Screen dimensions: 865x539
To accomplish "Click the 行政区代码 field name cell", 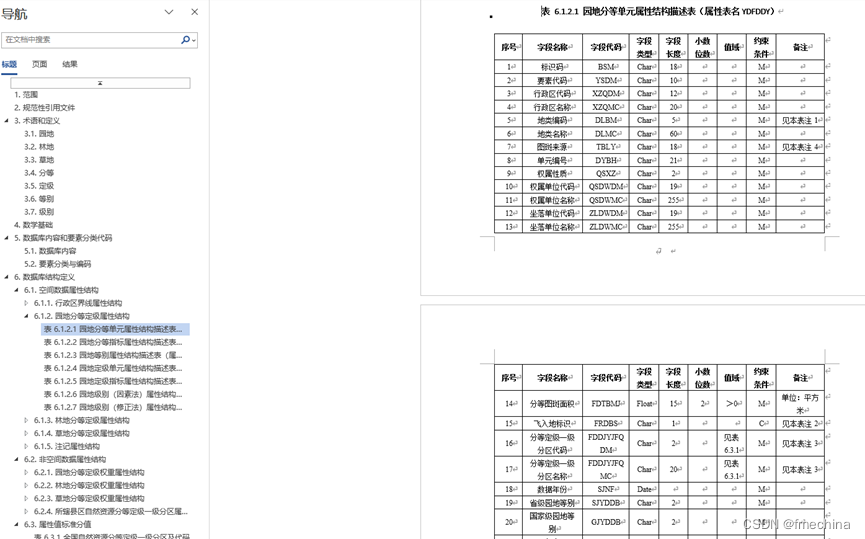I will coord(552,94).
